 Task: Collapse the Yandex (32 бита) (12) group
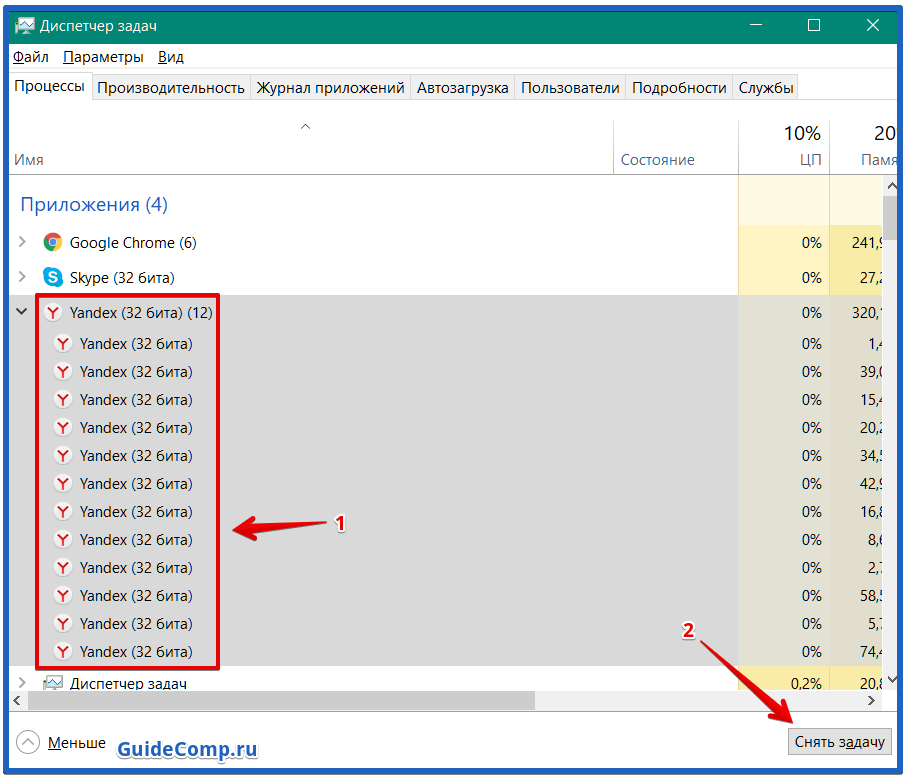(x=21, y=312)
